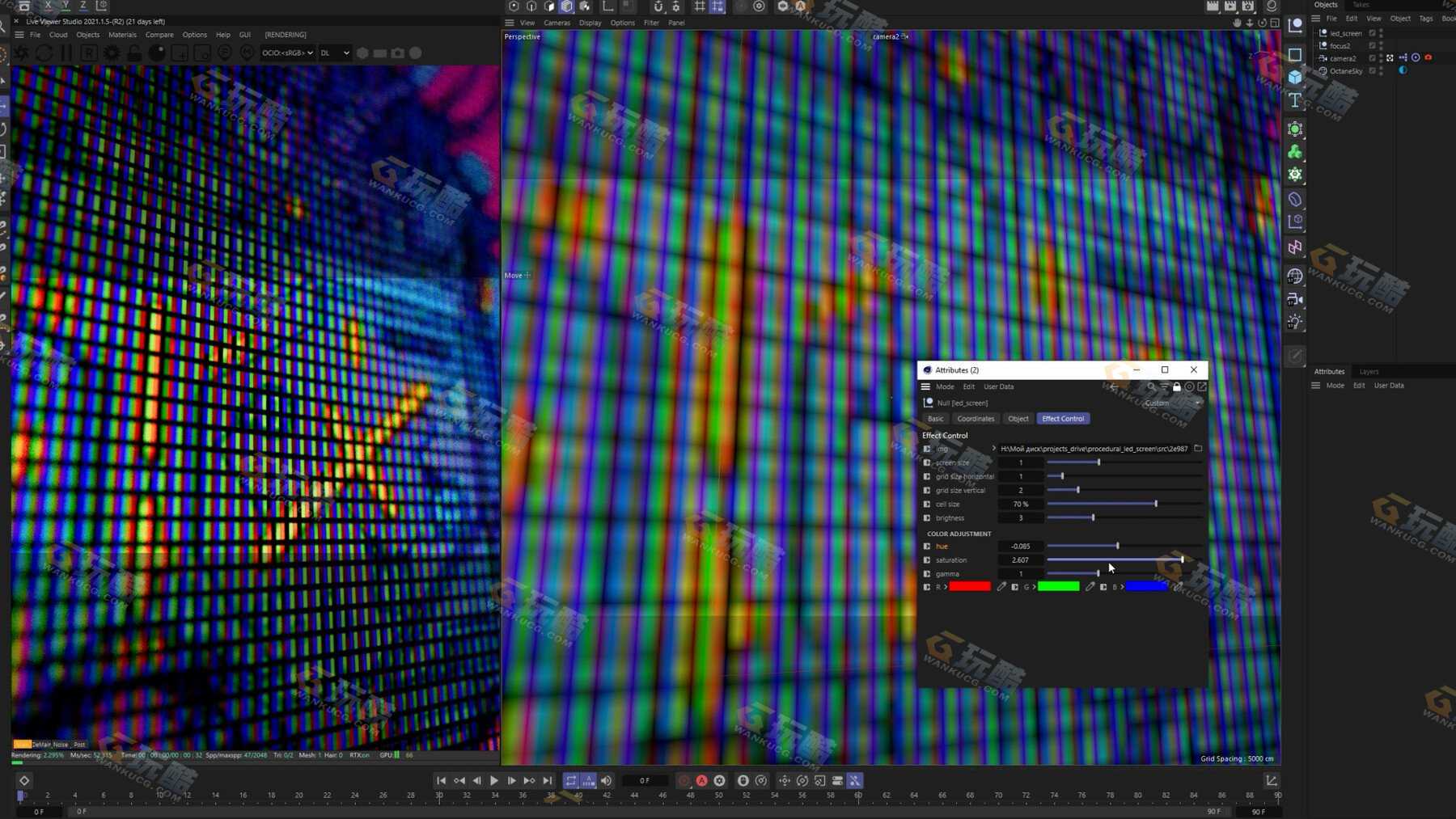
Task: Click the Live Viewer render start icon
Action: [20, 53]
